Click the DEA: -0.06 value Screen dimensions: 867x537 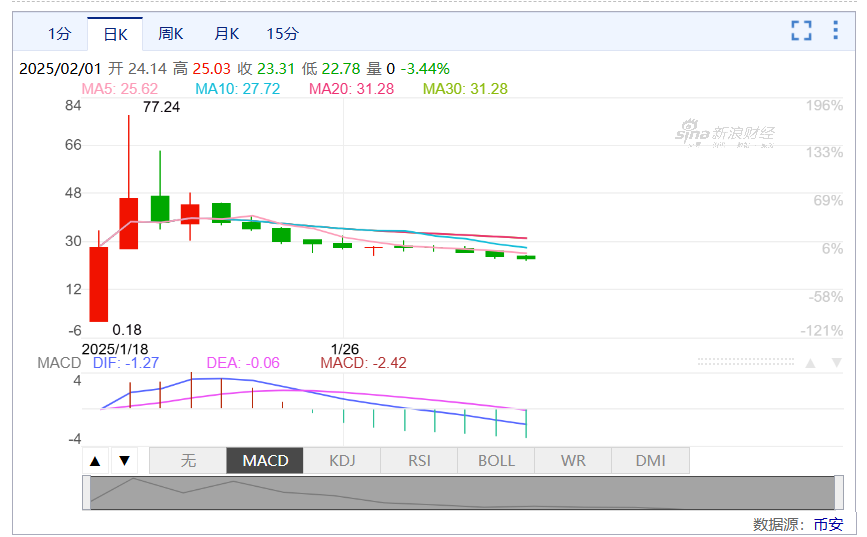click(243, 363)
